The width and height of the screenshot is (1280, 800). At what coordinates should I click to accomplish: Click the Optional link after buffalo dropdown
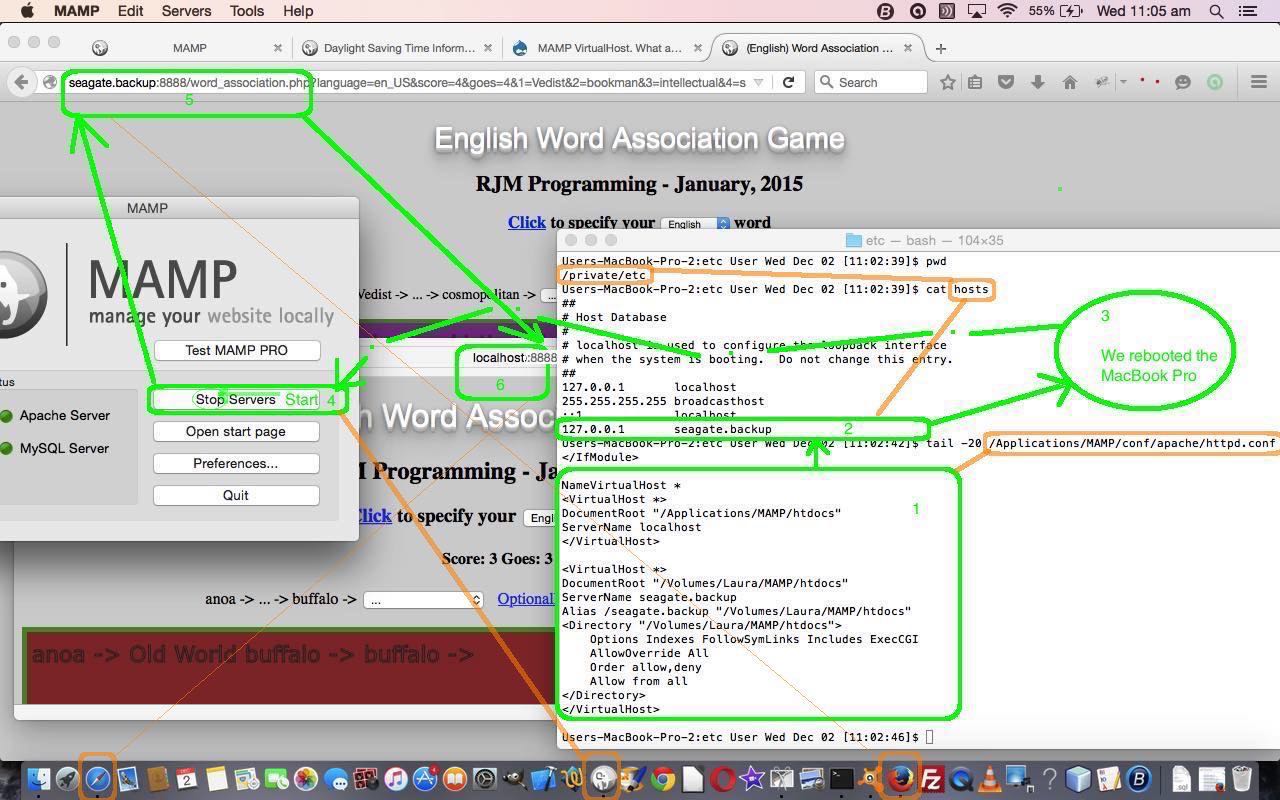click(525, 598)
